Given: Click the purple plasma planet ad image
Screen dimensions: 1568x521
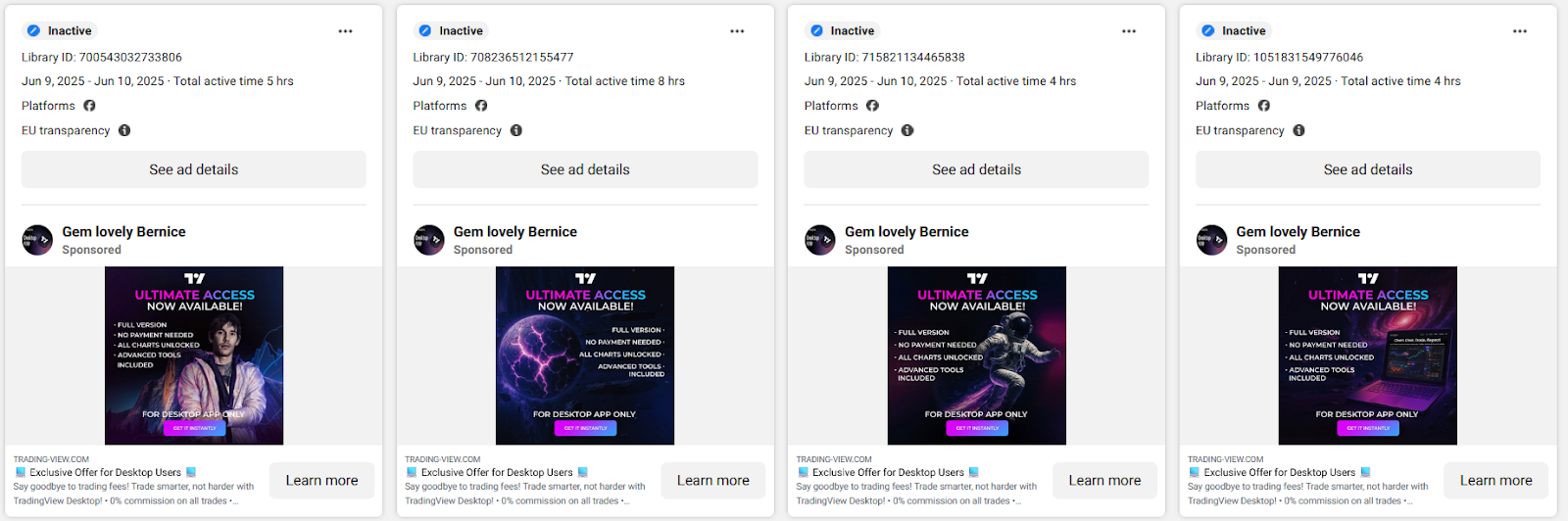Looking at the screenshot, I should click(x=585, y=355).
